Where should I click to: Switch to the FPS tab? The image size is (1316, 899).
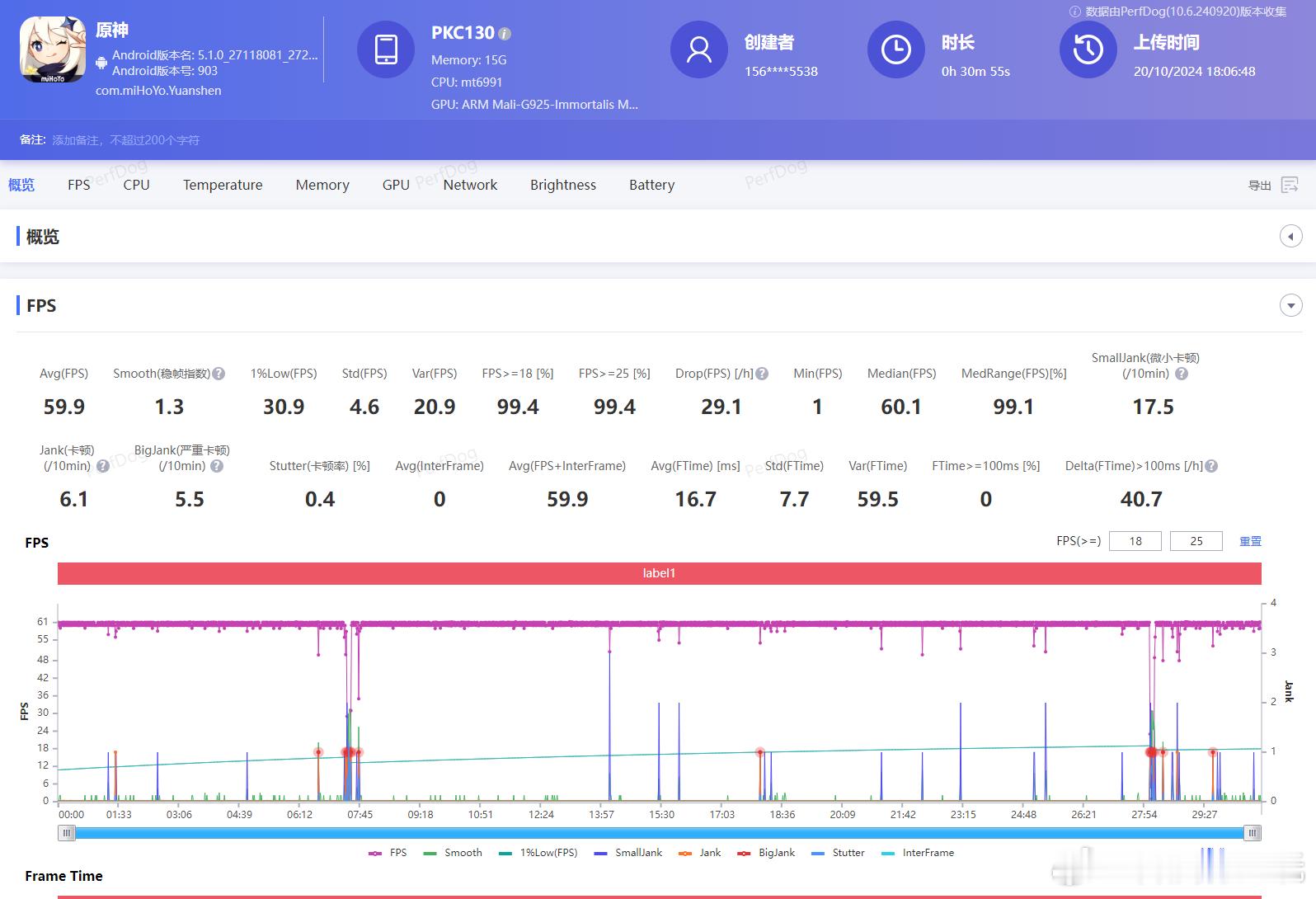pos(79,185)
